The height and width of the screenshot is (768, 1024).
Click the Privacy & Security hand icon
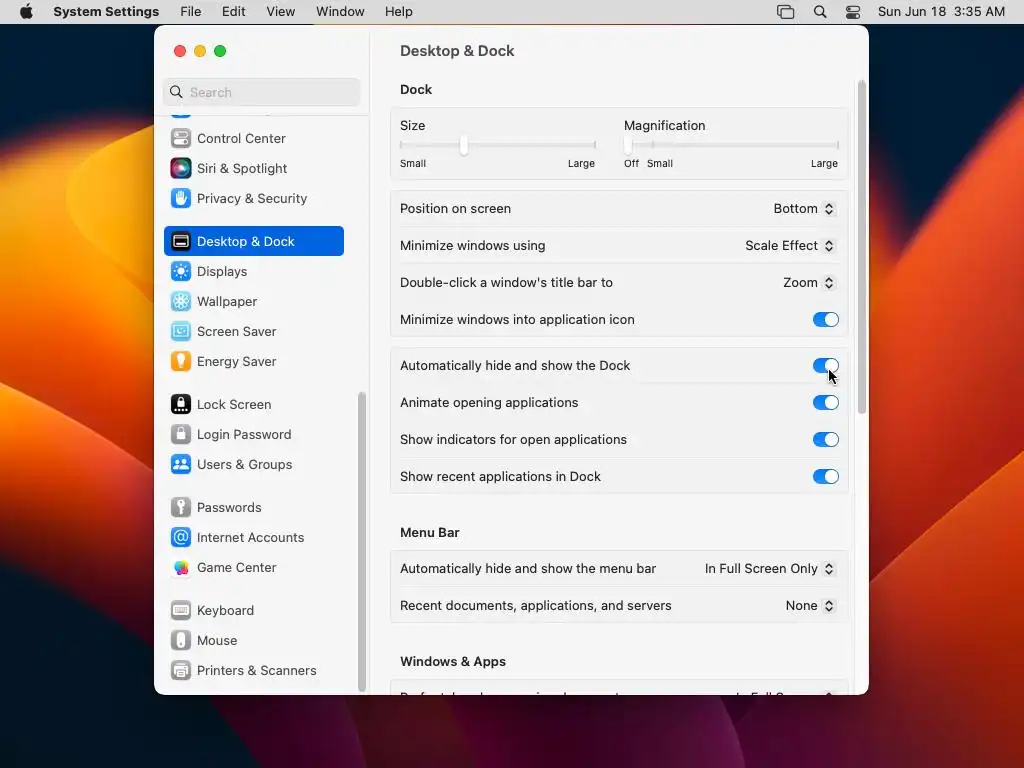click(x=181, y=199)
